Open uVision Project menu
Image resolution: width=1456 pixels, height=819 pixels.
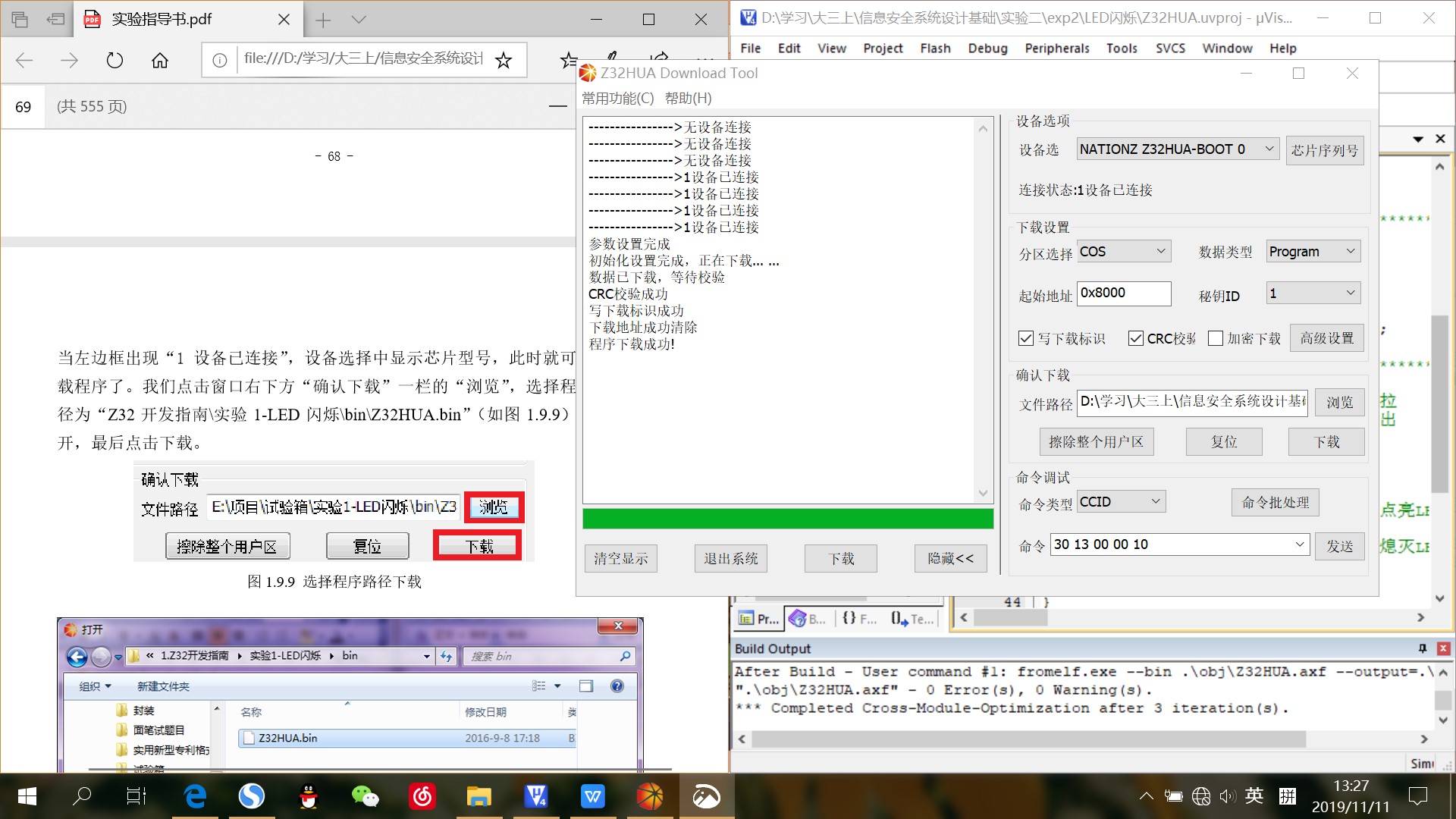tap(883, 48)
